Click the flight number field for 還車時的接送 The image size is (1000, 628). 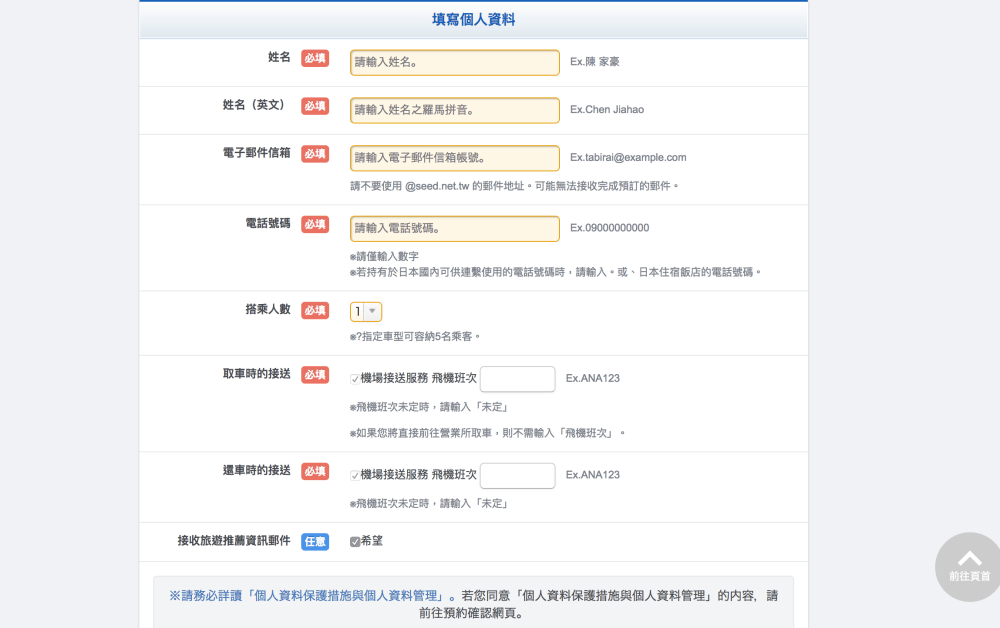pos(517,475)
